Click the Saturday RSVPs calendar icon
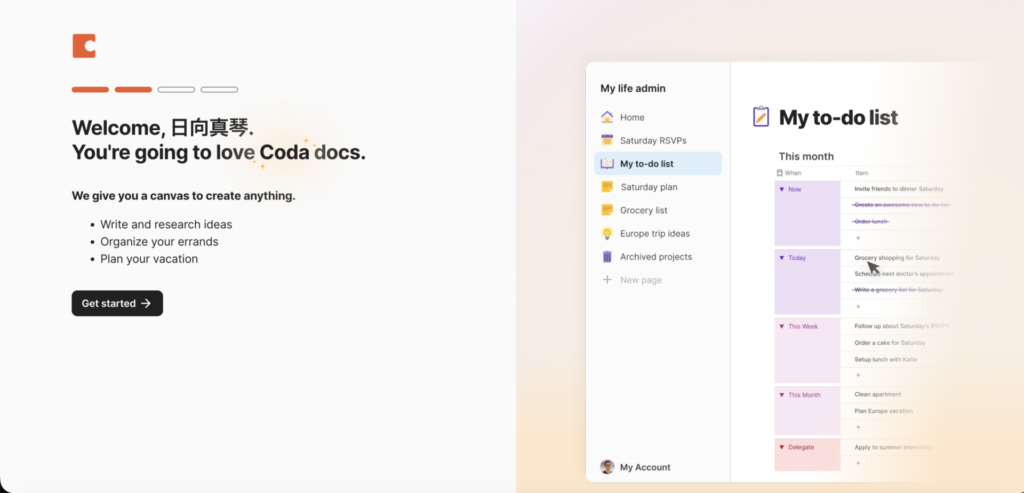The width and height of the screenshot is (1024, 493). (x=607, y=141)
